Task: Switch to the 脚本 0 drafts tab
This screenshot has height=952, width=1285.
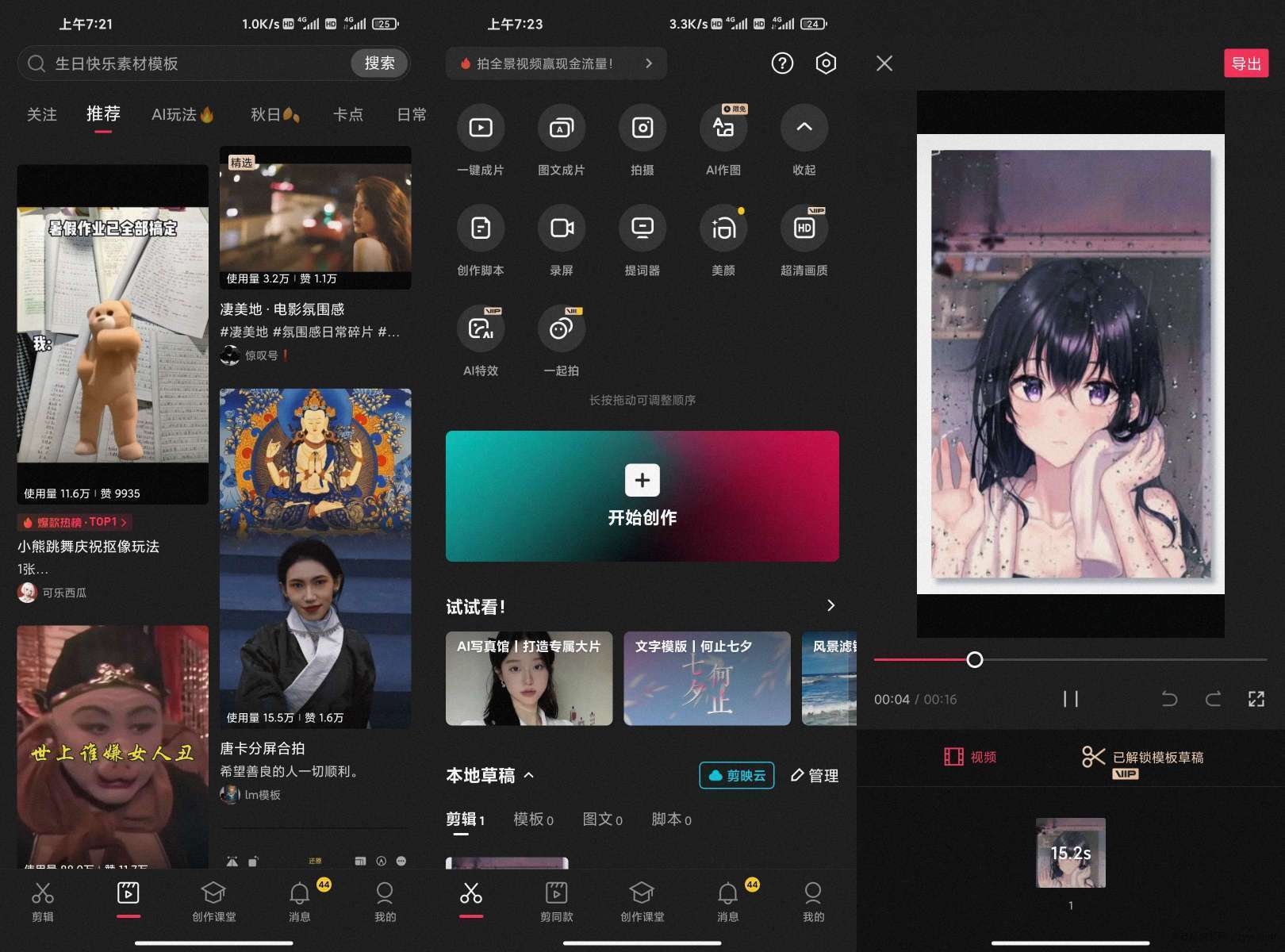Action: 671,820
